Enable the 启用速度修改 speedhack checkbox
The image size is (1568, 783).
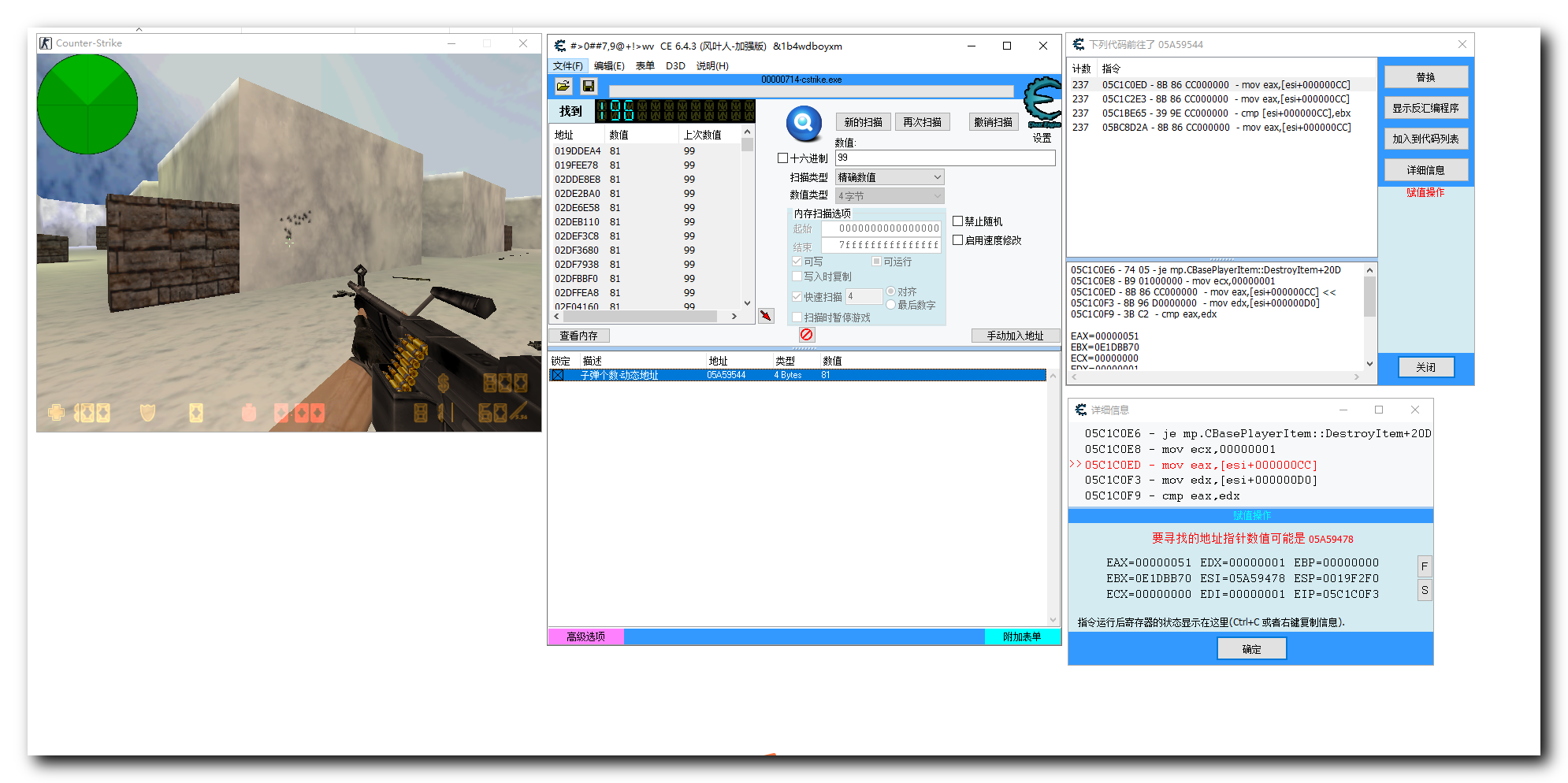(x=957, y=240)
